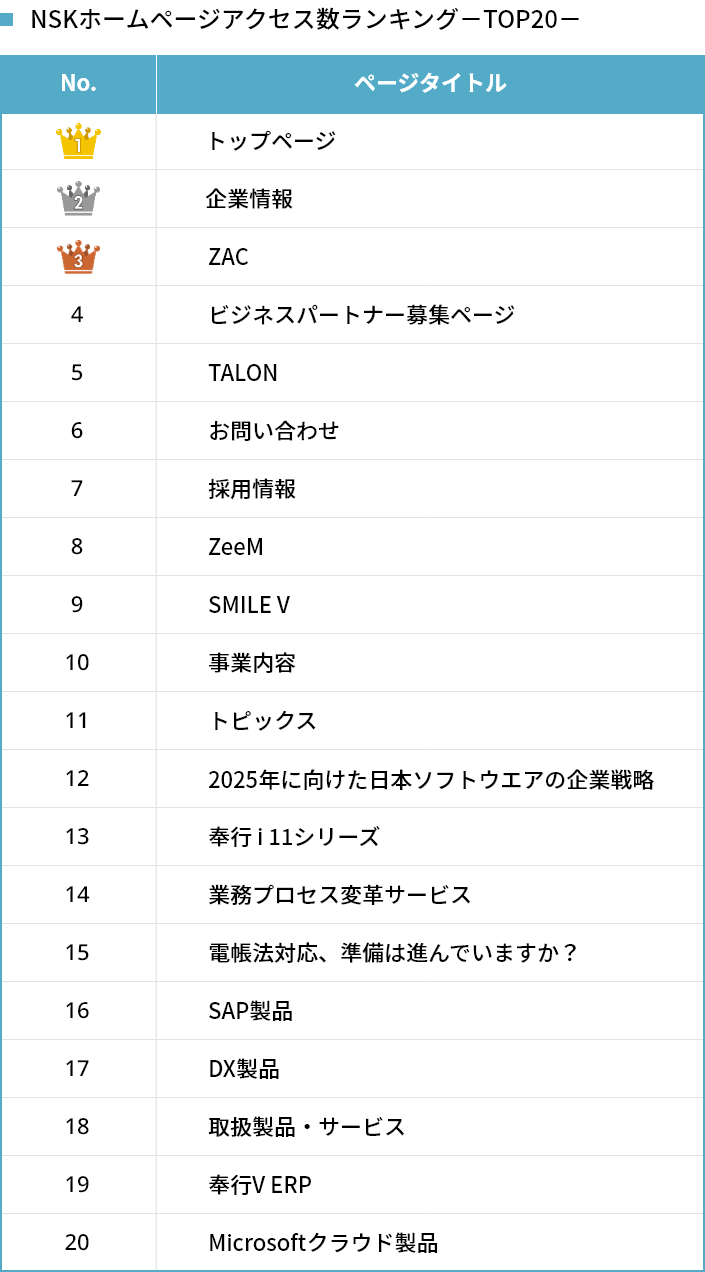This screenshot has width=705, height=1272.
Task: Click the bronze third-place crown icon
Action: coord(78,257)
